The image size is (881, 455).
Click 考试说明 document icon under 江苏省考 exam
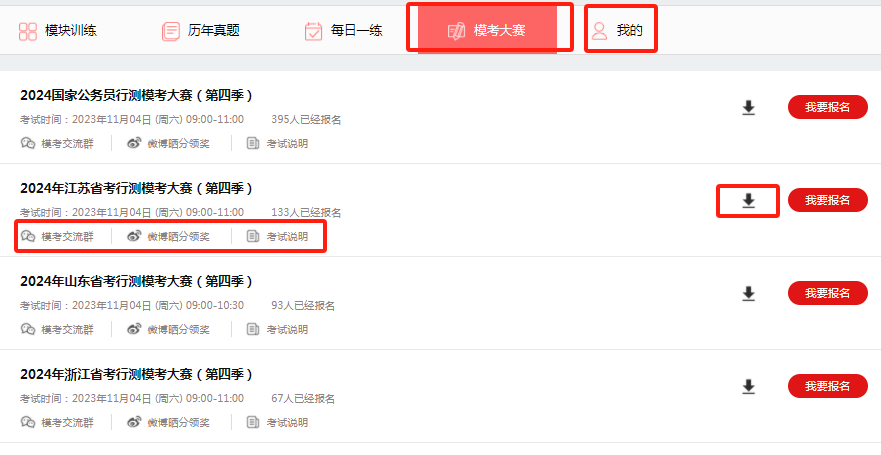(x=253, y=236)
